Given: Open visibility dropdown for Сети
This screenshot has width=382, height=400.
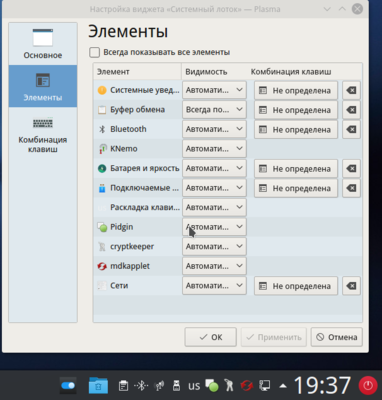Looking at the screenshot, I should click(214, 286).
